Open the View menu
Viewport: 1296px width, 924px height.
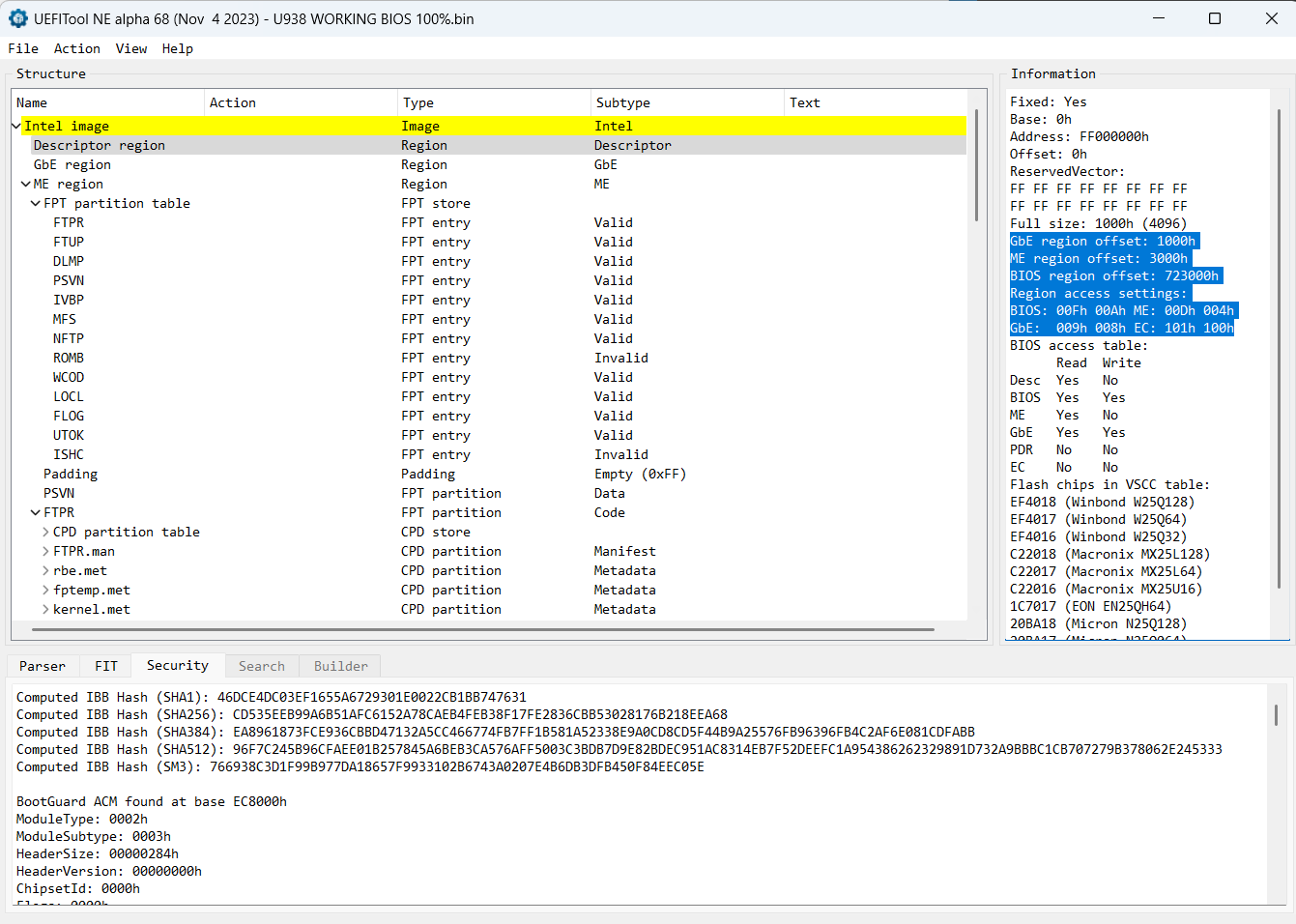click(131, 48)
